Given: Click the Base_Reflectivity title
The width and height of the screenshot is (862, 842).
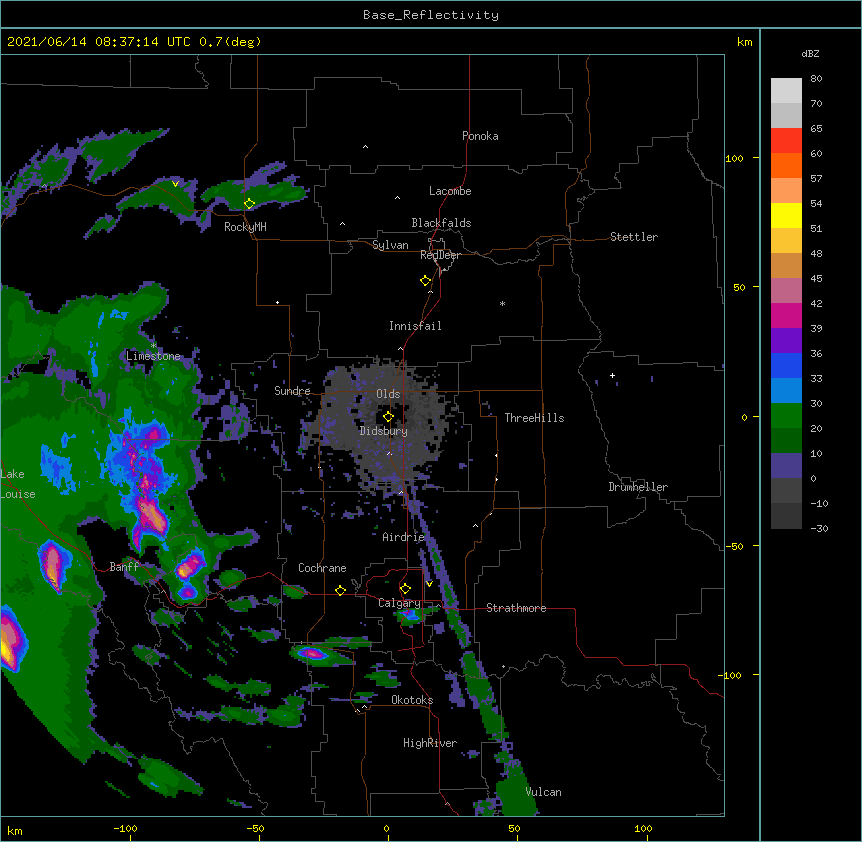Looking at the screenshot, I should 431,15.
